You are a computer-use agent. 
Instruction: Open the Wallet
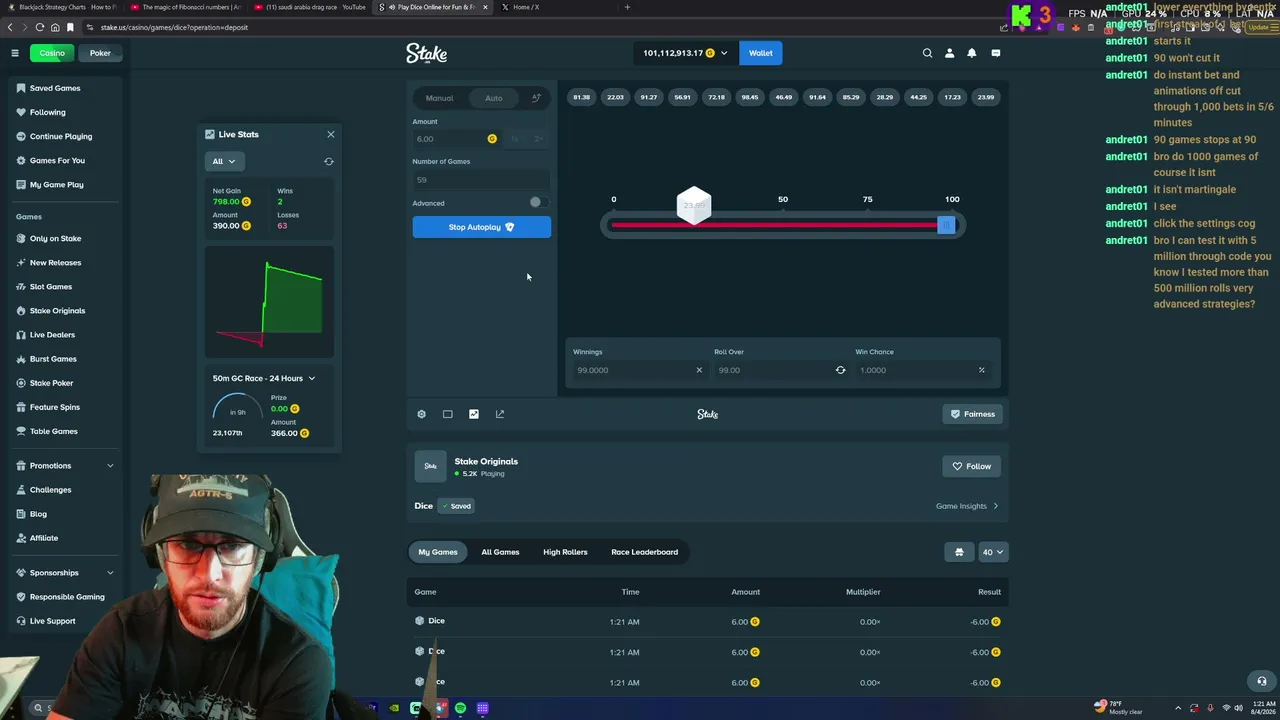click(761, 53)
